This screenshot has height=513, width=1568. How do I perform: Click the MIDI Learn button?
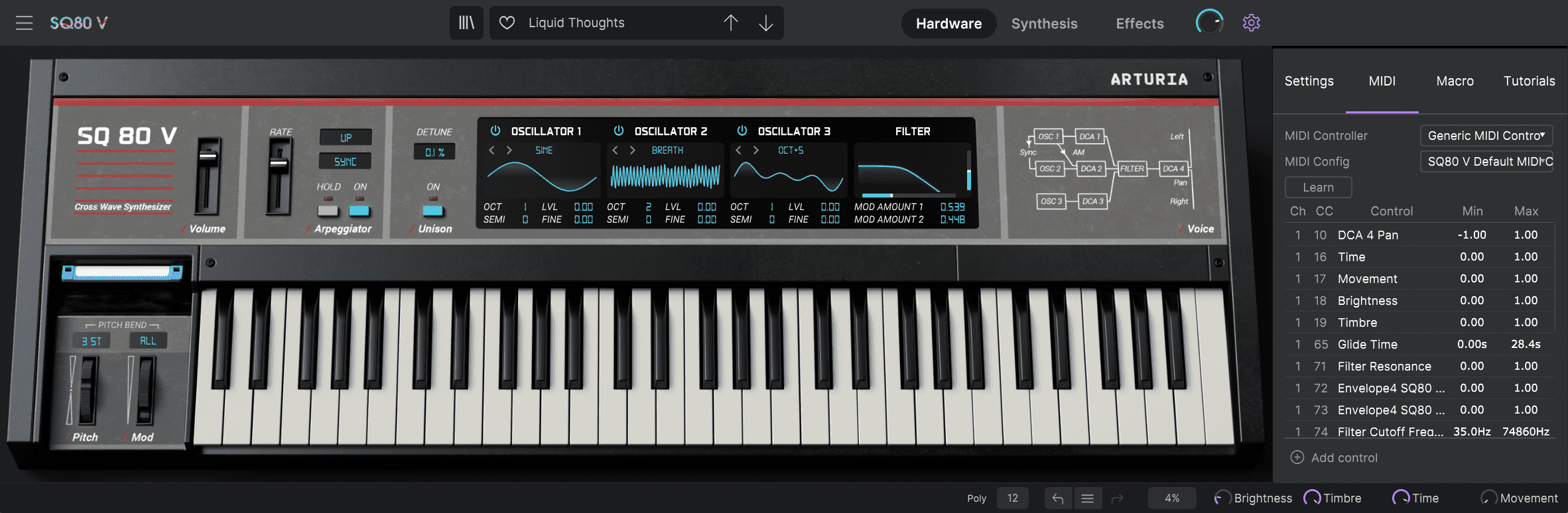[1318, 187]
